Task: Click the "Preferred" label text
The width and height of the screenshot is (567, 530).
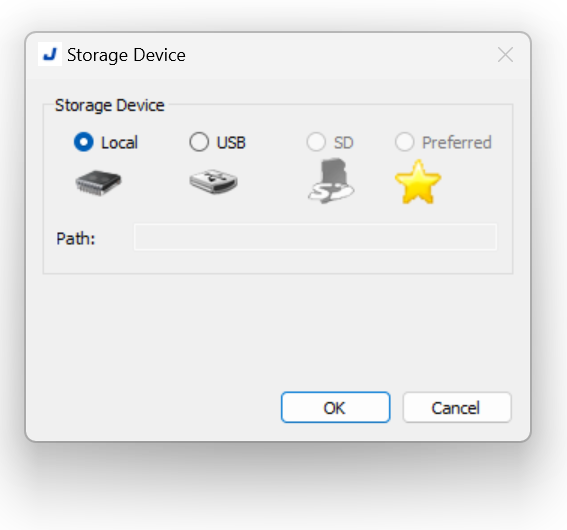Action: pos(457,142)
